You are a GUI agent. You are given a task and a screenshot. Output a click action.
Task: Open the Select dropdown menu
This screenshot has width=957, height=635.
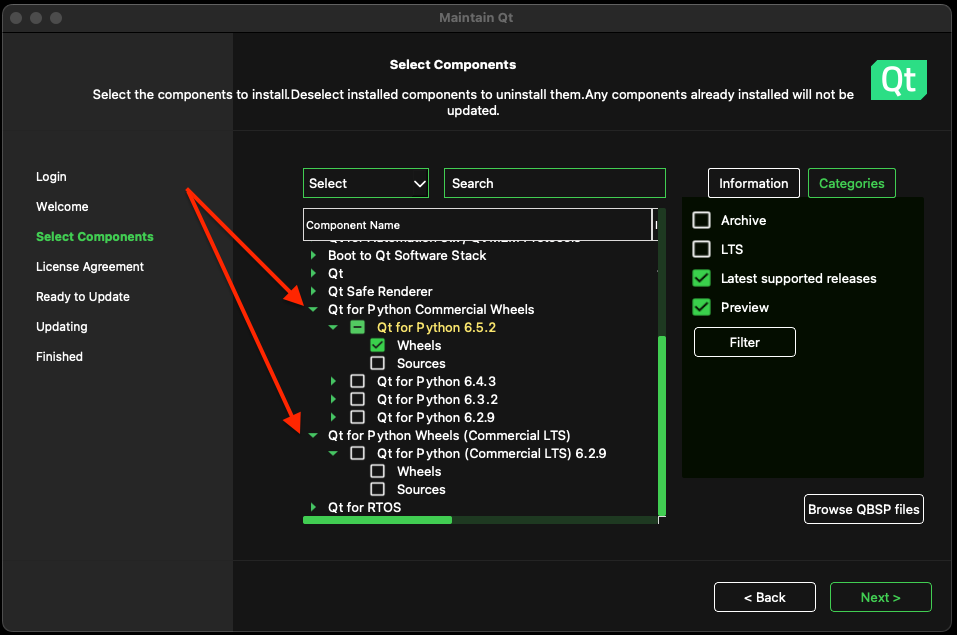(366, 183)
